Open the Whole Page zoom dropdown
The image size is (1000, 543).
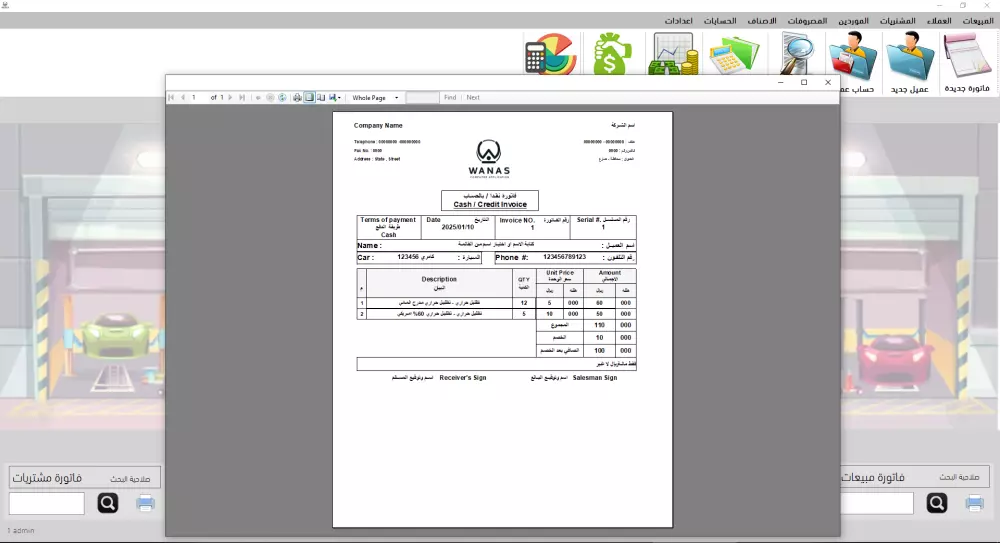(375, 98)
